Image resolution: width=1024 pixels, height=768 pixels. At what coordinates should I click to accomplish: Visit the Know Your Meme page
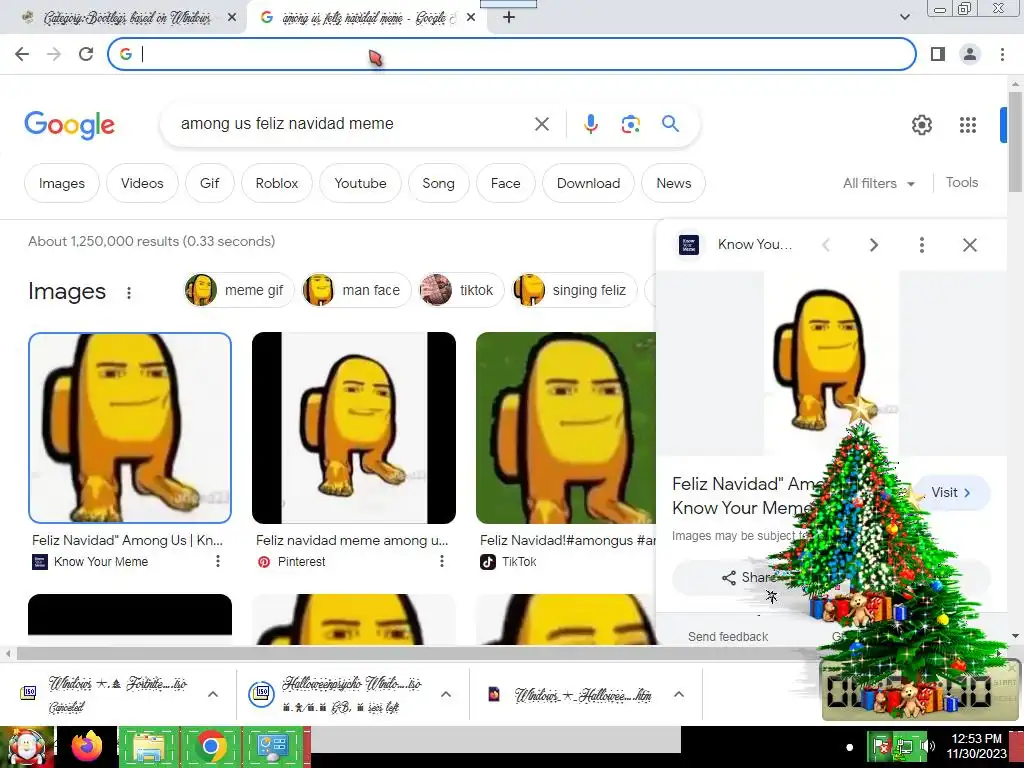(x=952, y=492)
